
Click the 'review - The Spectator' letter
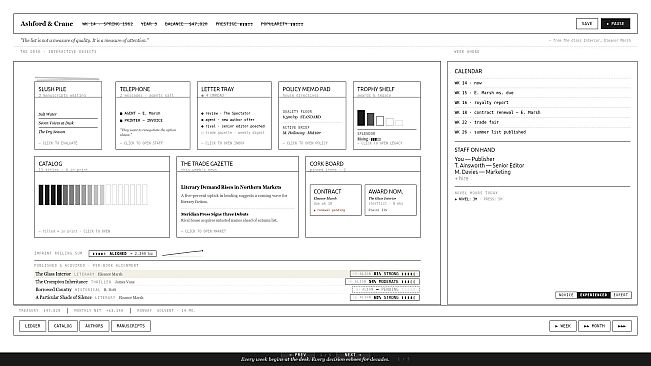[226, 113]
